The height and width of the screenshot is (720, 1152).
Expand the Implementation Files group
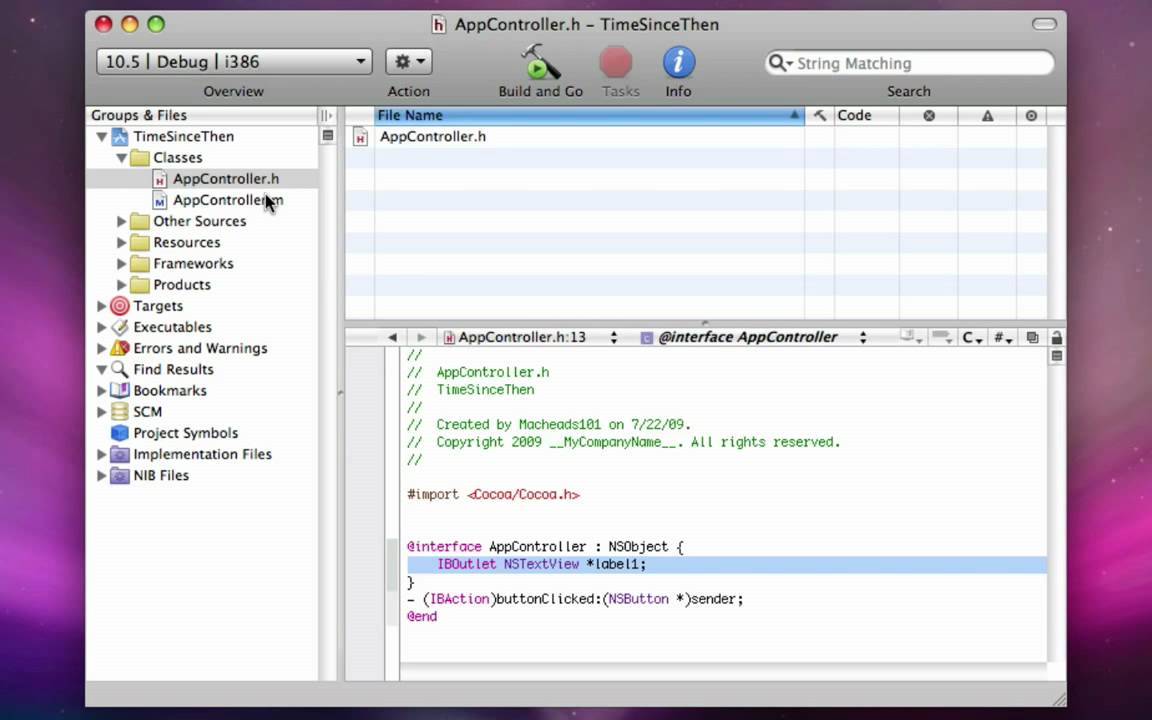click(101, 455)
